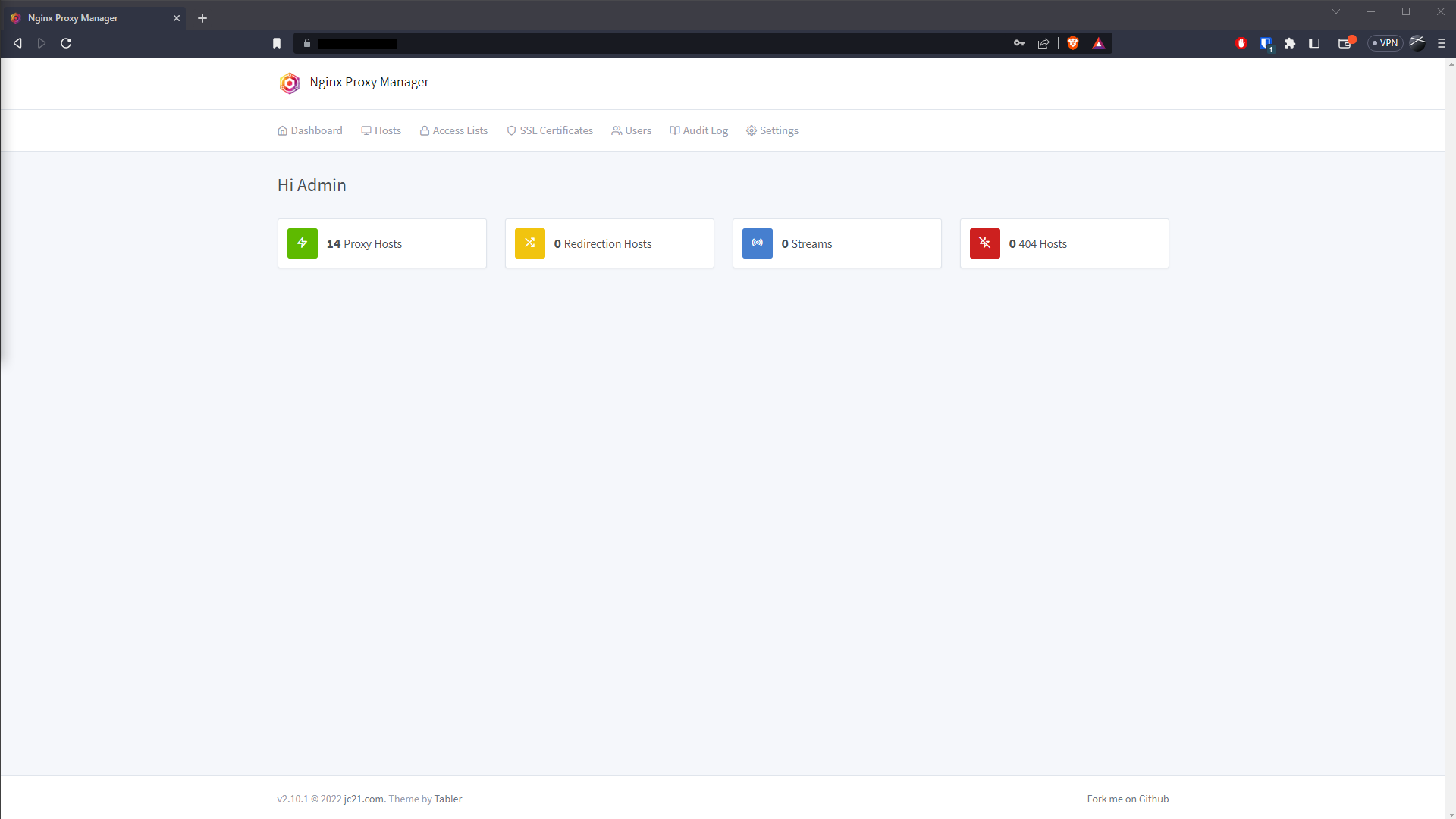The width and height of the screenshot is (1456, 819).
Task: Toggle the VPN button
Action: pyautogui.click(x=1385, y=43)
